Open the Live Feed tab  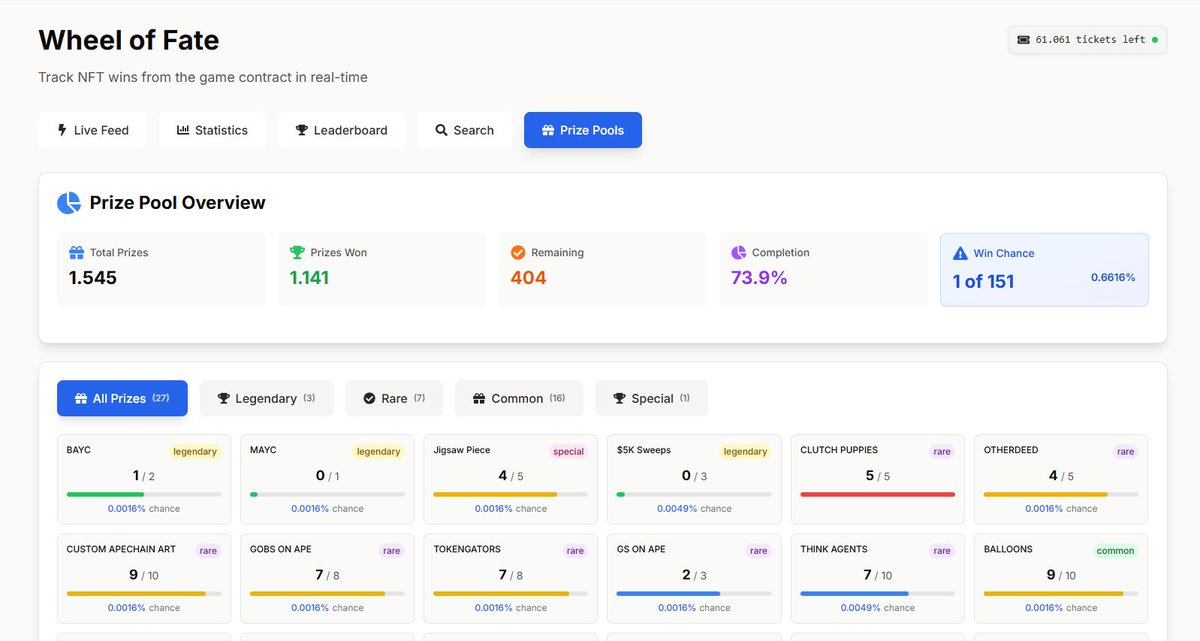[92, 130]
